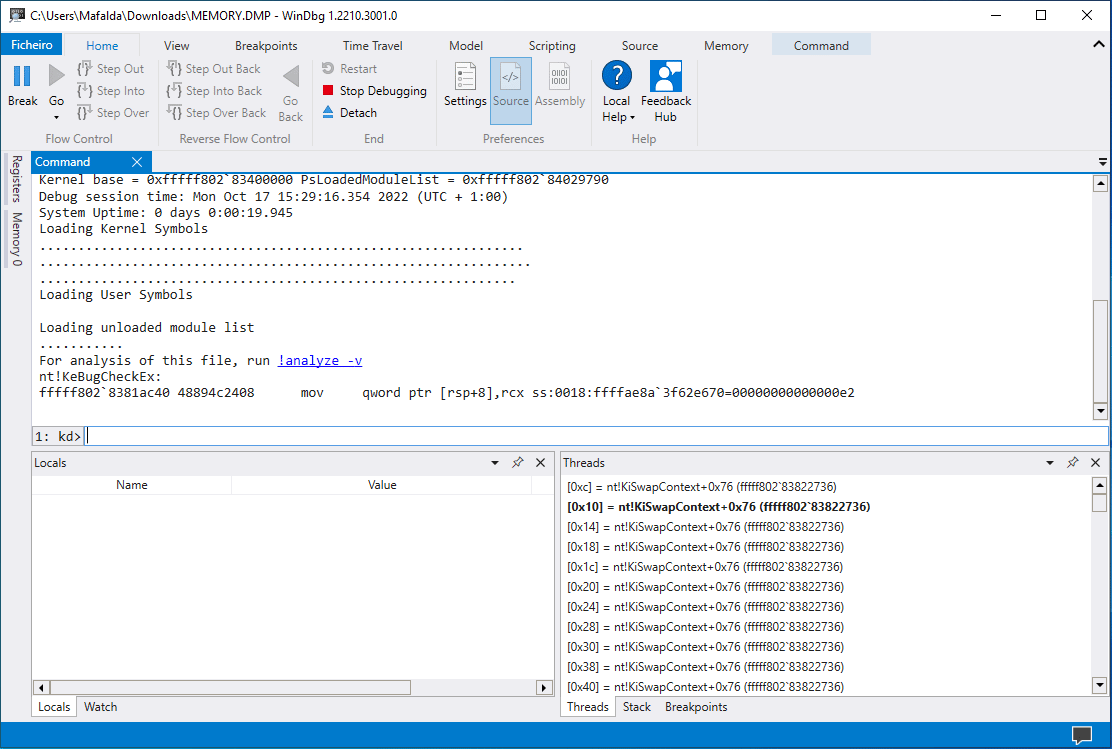Open the Memory ribbon tab
The image size is (1112, 750).
[726, 45]
